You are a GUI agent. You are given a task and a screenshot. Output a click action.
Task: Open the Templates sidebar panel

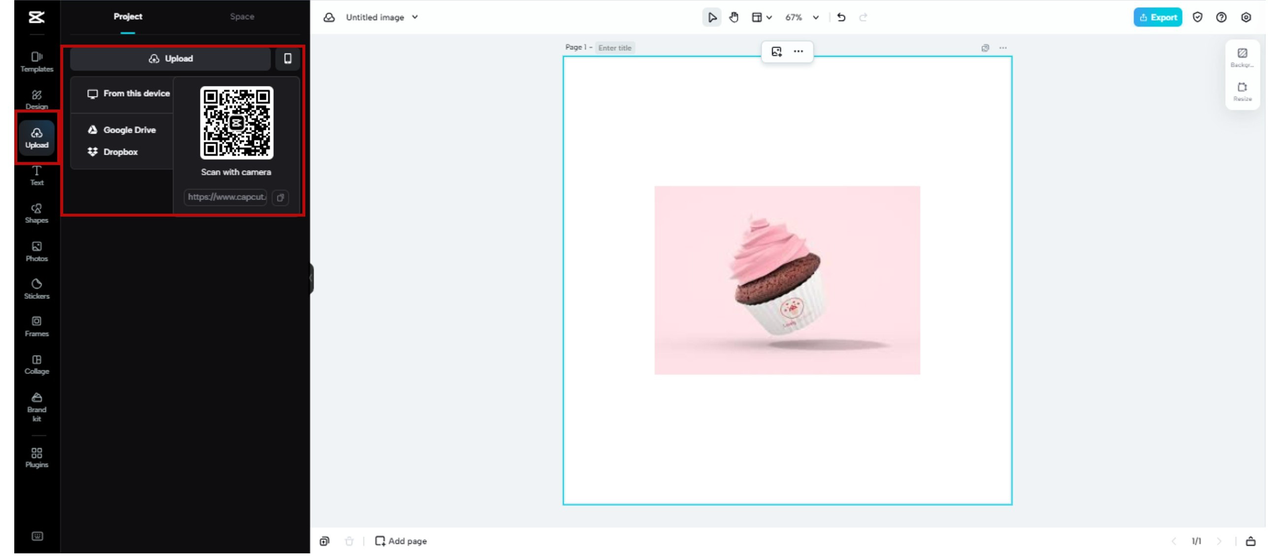pos(37,62)
